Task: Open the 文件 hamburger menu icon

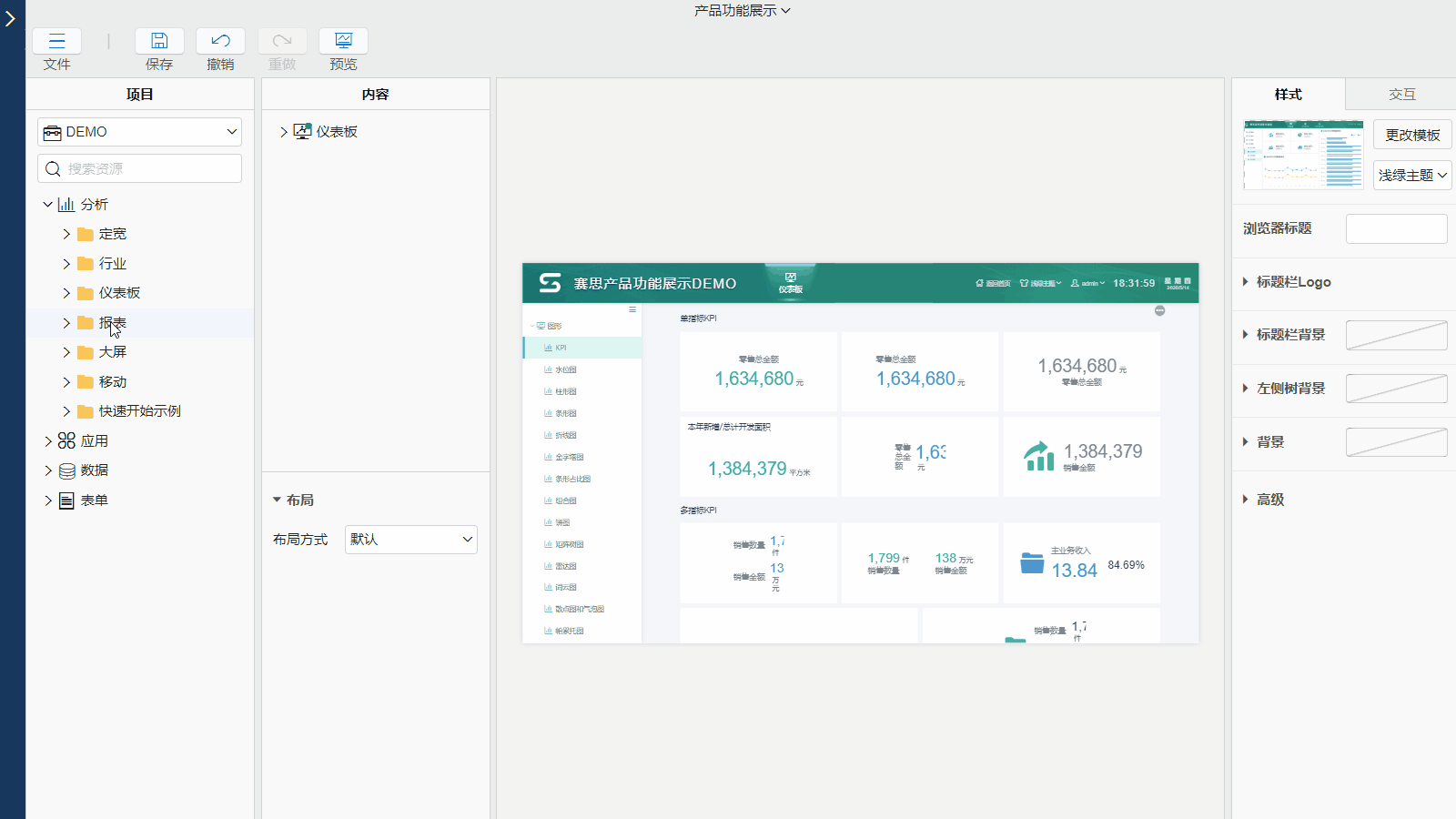Action: [56, 41]
